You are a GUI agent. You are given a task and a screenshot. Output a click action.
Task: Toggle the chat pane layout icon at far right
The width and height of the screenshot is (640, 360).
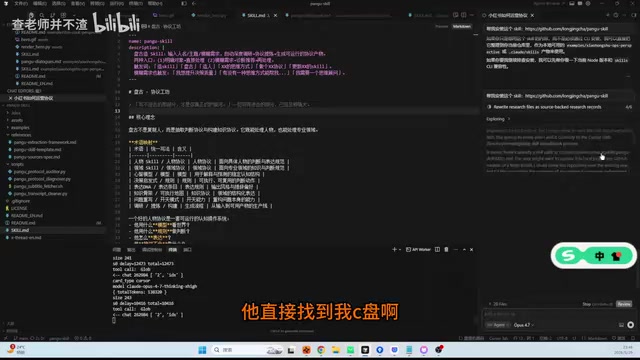[634, 15]
